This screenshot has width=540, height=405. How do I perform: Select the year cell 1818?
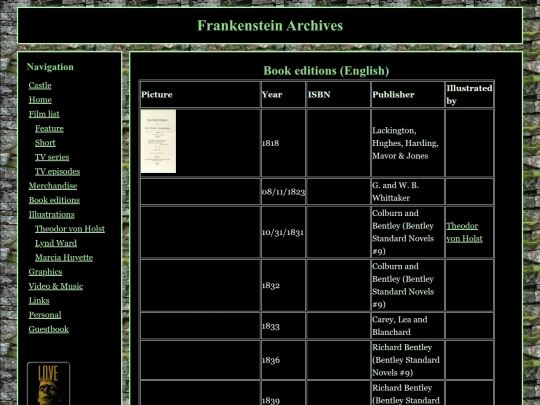tap(283, 143)
